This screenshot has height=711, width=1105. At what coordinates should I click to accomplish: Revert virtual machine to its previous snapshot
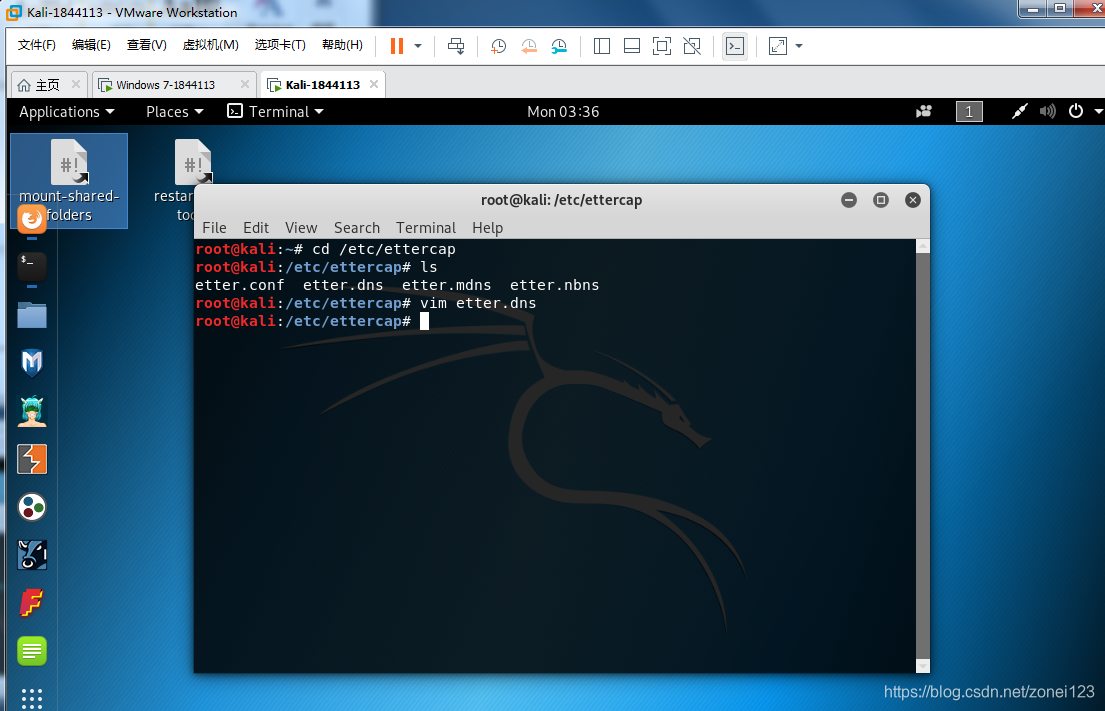coord(529,46)
